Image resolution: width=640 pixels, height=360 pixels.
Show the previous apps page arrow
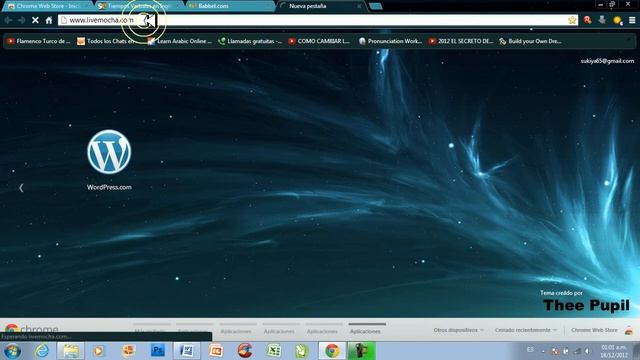point(21,188)
